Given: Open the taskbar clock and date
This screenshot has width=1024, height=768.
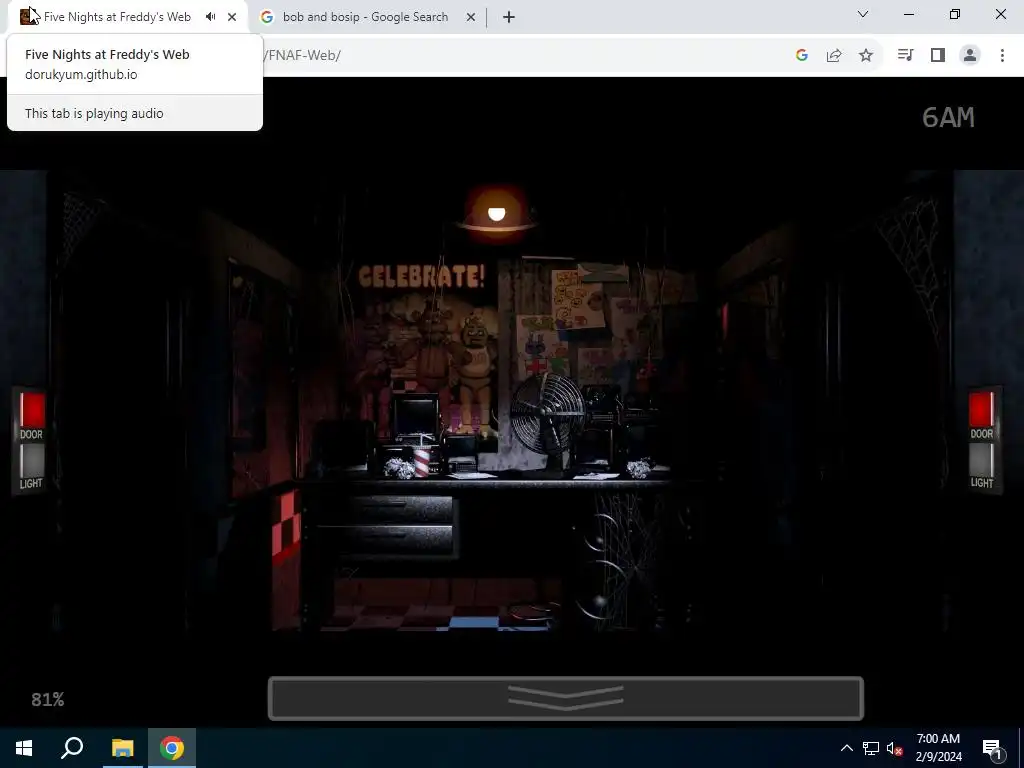Looking at the screenshot, I should click(938, 748).
